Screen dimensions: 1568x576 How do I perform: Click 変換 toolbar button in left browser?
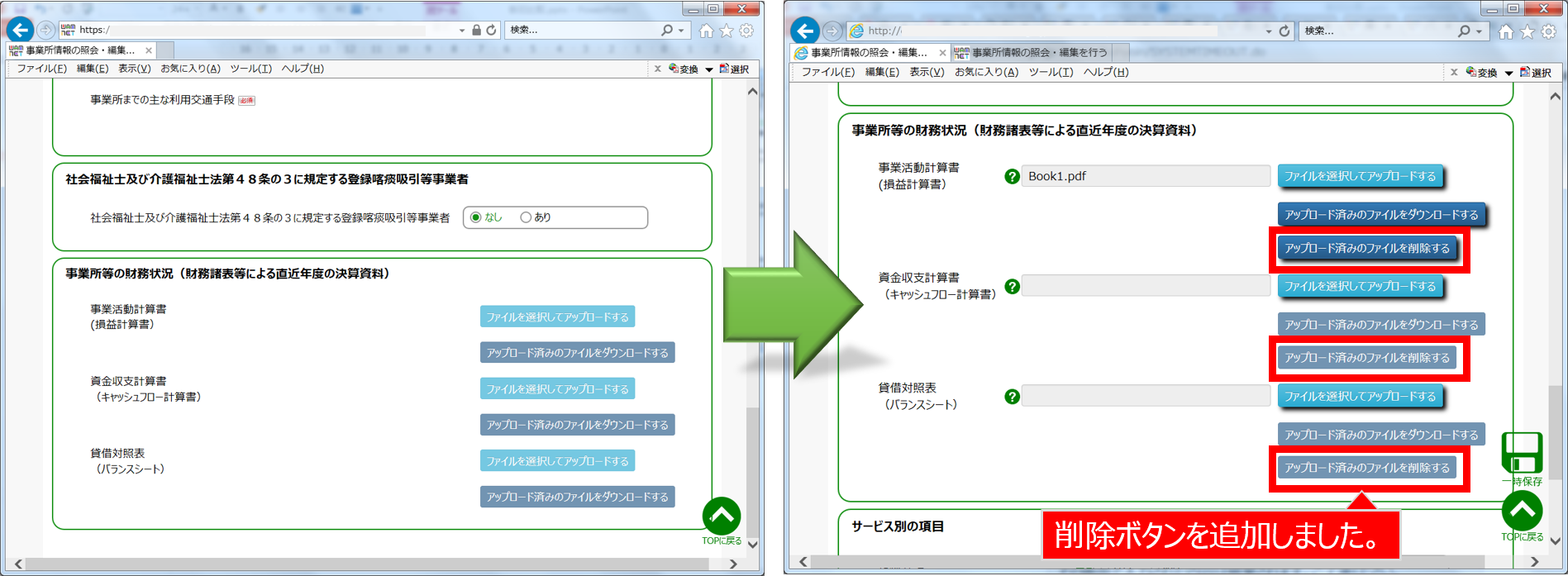pos(684,69)
